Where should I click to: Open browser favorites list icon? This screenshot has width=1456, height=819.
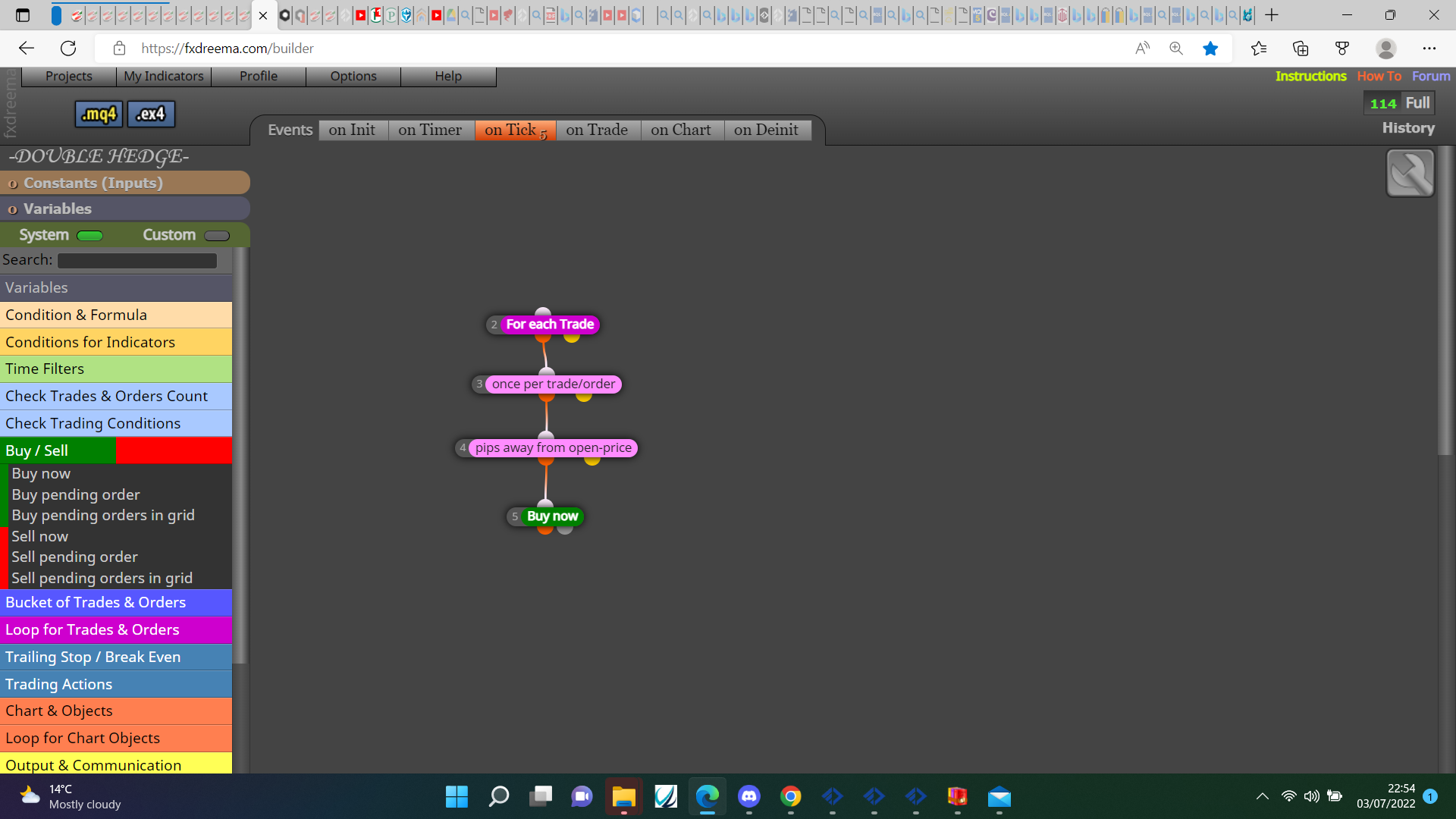1259,49
